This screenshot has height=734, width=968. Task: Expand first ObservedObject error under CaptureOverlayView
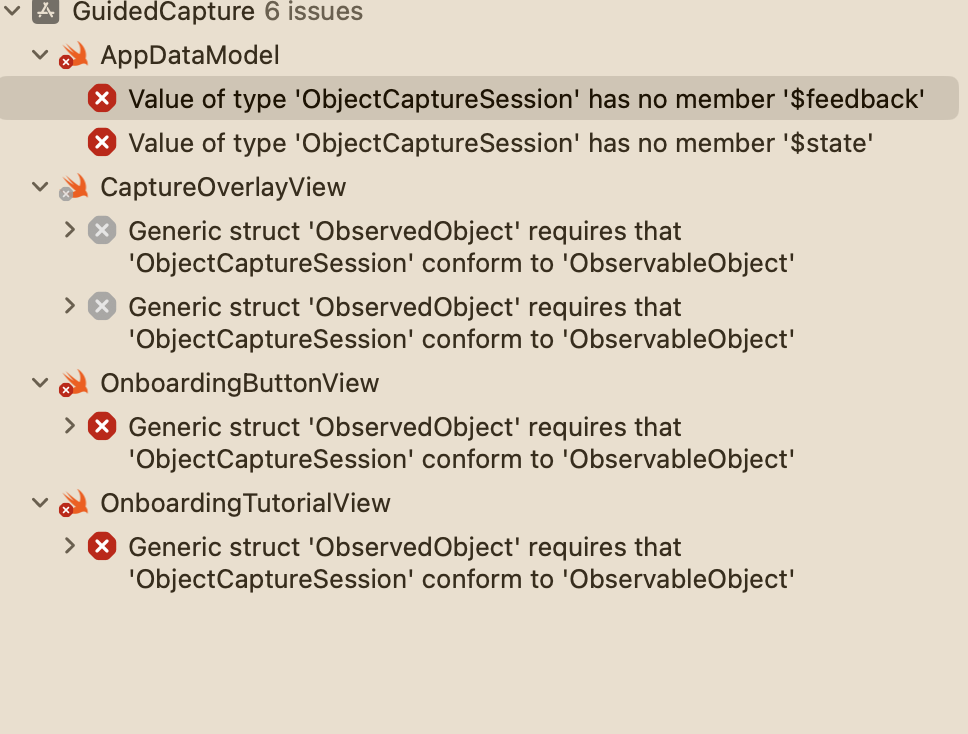point(70,230)
